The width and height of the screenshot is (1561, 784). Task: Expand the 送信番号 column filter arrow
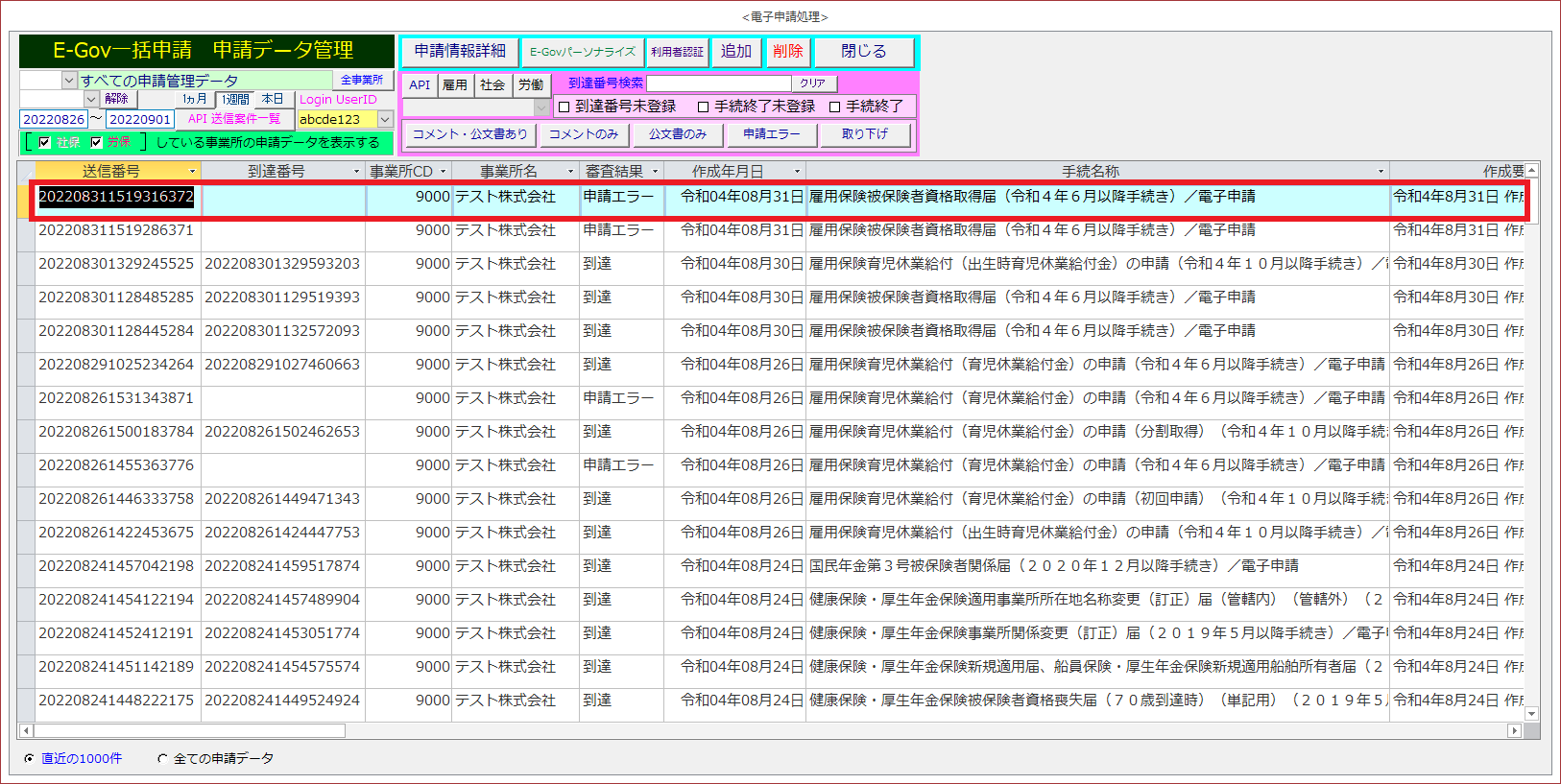[x=192, y=172]
